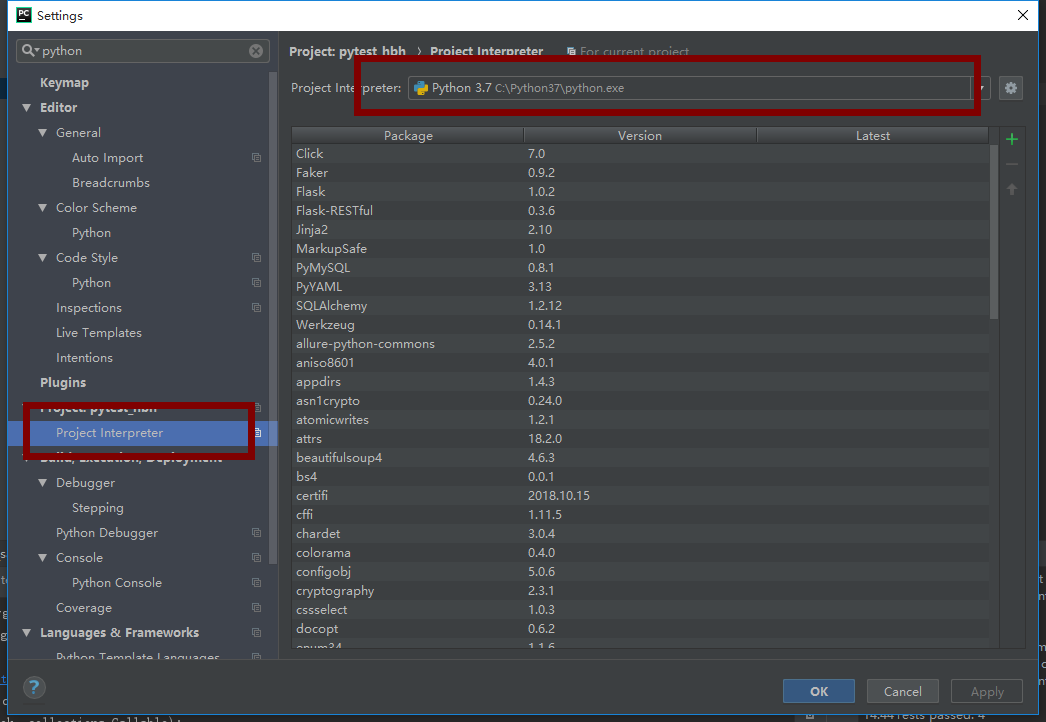Focus the python search input field

(144, 51)
